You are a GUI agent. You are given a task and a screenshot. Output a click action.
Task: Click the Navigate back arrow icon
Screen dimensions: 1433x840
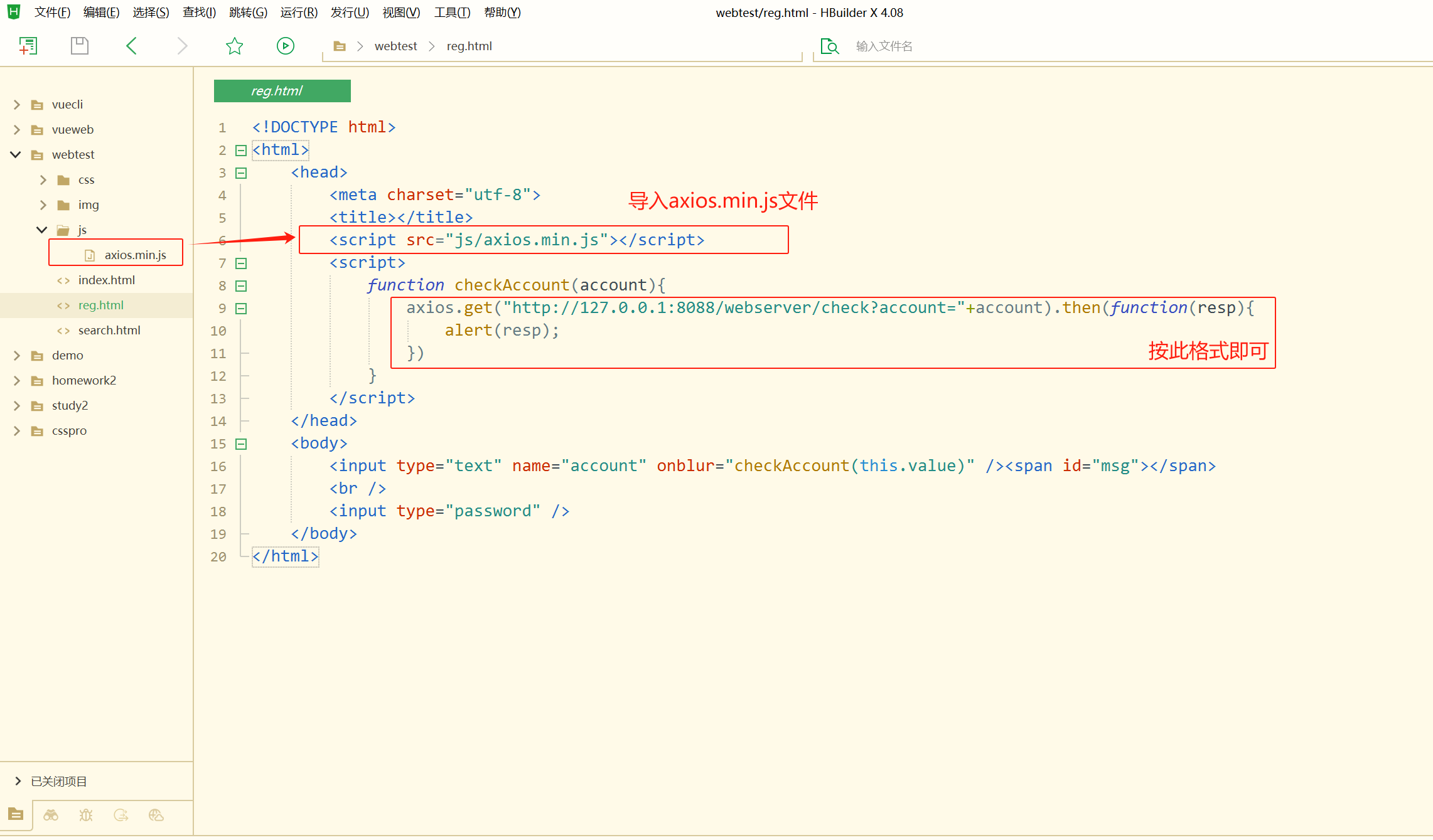click(130, 45)
